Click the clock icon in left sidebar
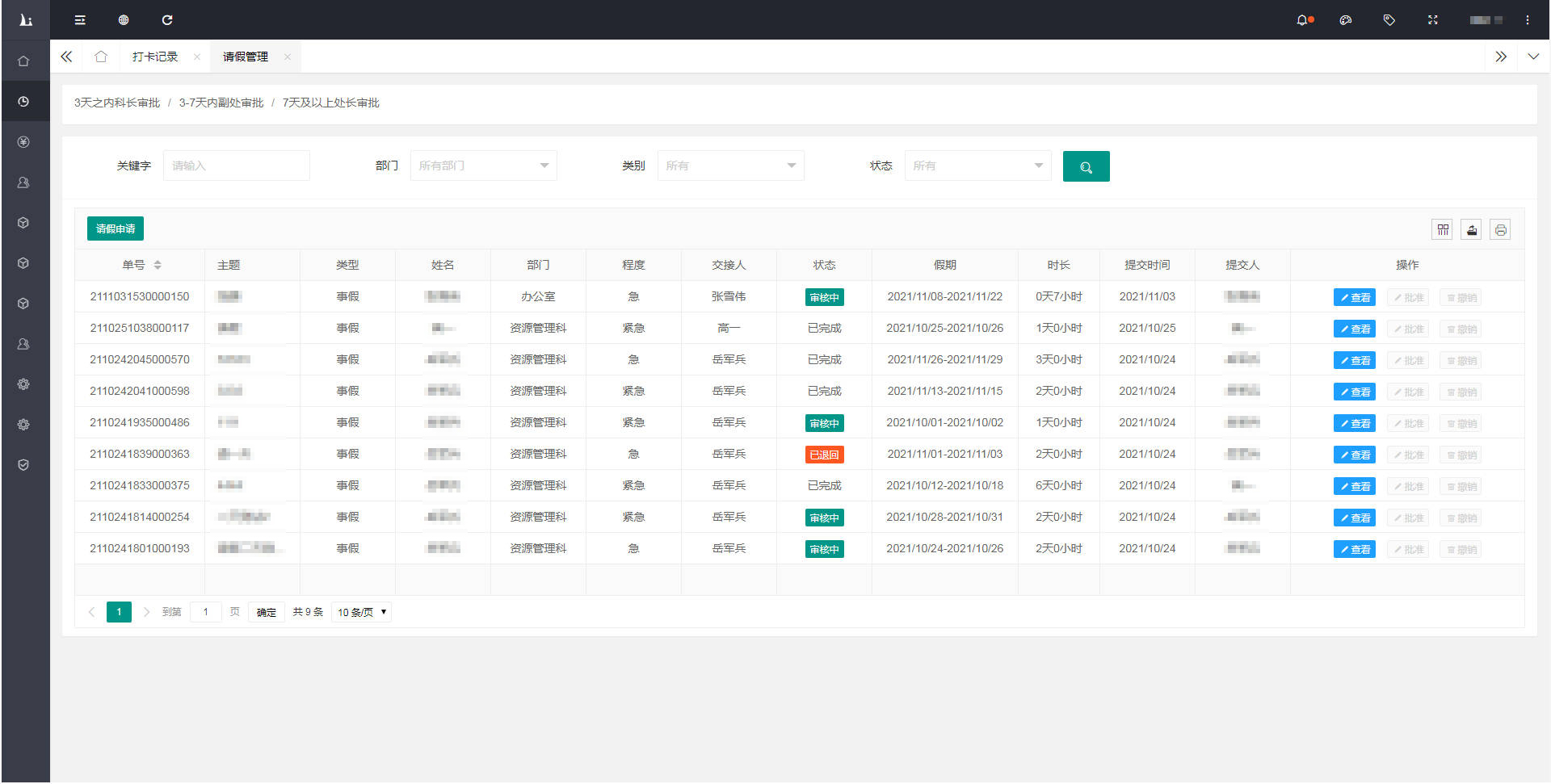The width and height of the screenshot is (1551, 784). pos(23,102)
